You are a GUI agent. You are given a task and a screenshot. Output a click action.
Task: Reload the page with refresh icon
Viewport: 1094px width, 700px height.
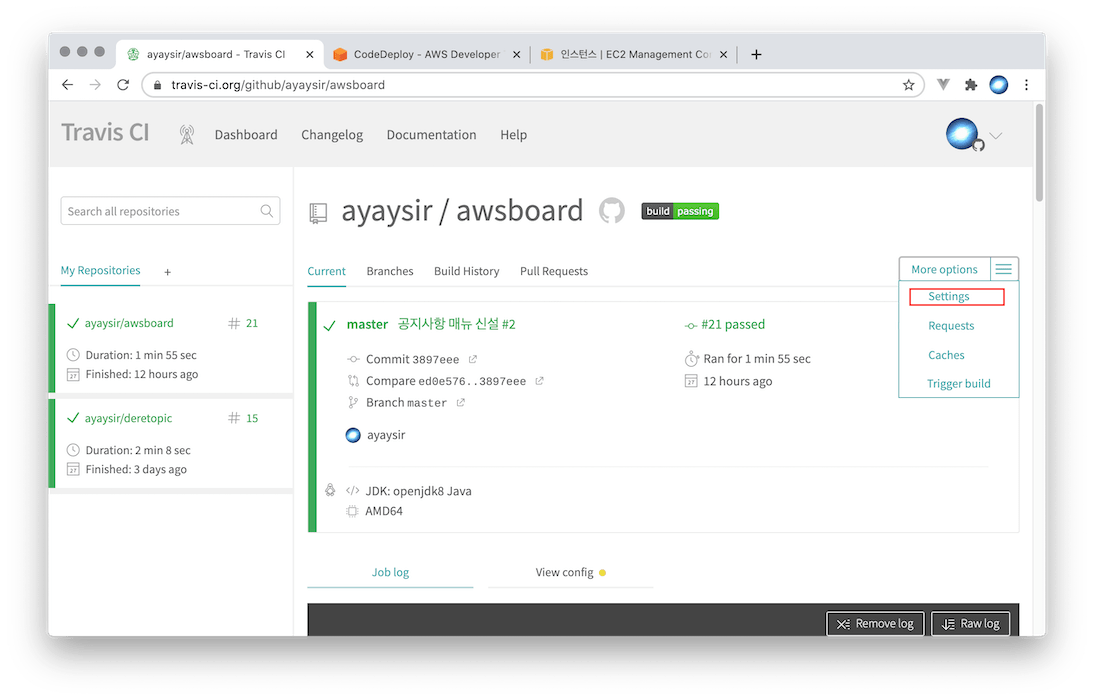pos(123,85)
